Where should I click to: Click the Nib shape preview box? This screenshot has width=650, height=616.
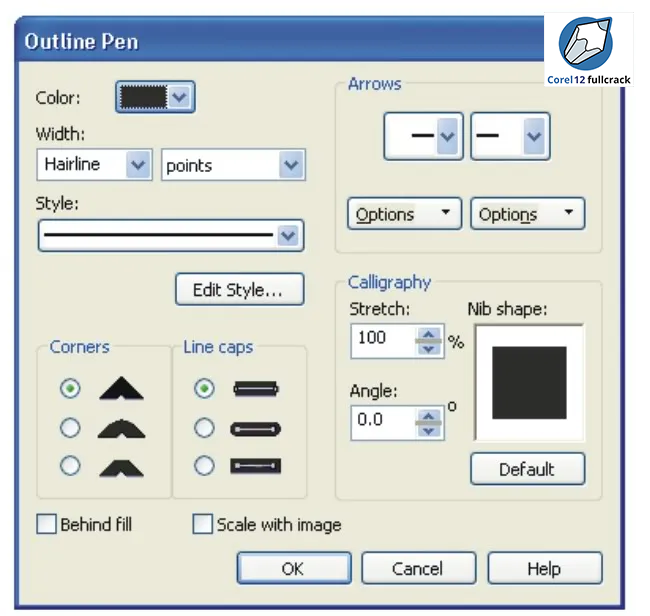click(529, 383)
